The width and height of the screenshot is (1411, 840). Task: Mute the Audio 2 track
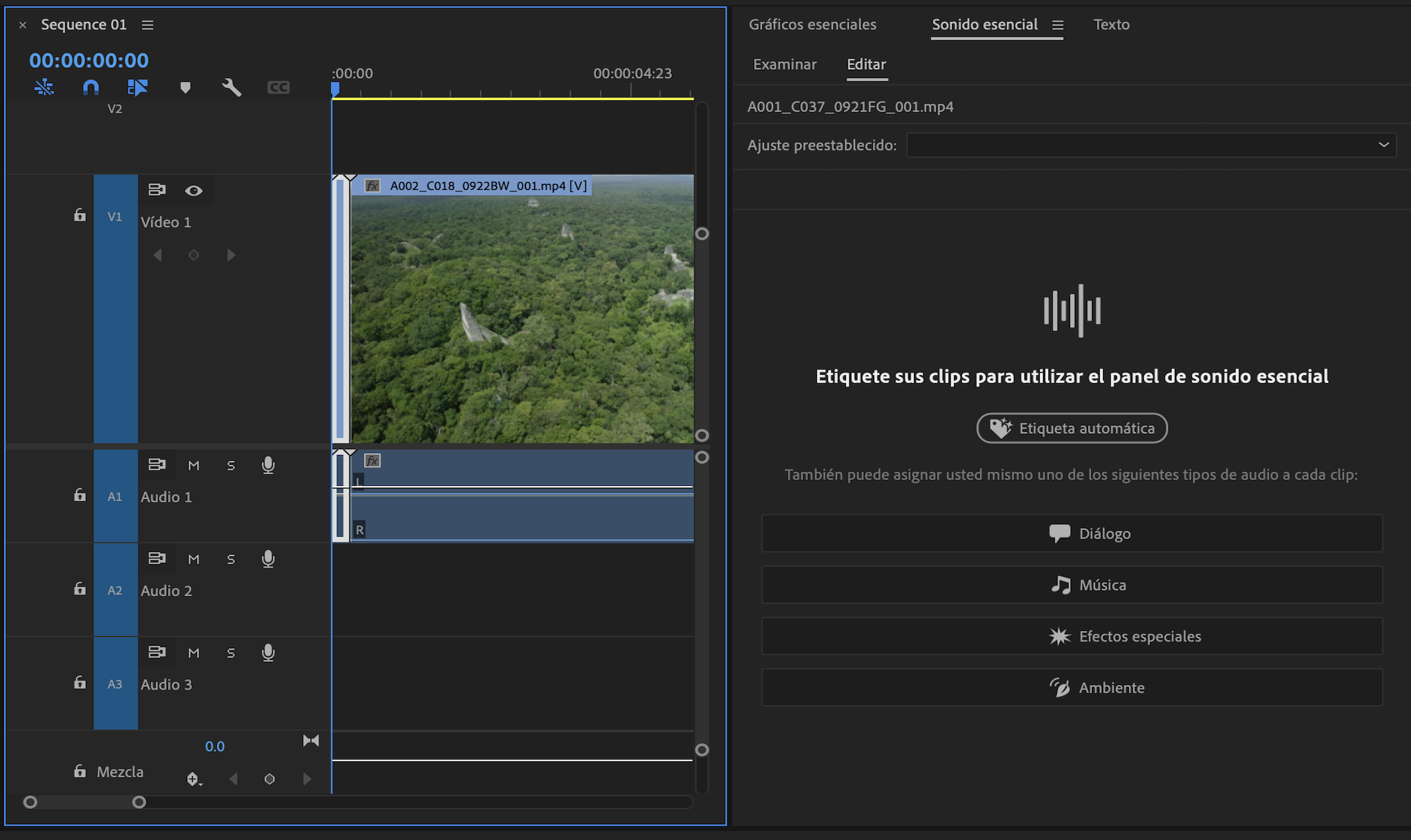193,559
